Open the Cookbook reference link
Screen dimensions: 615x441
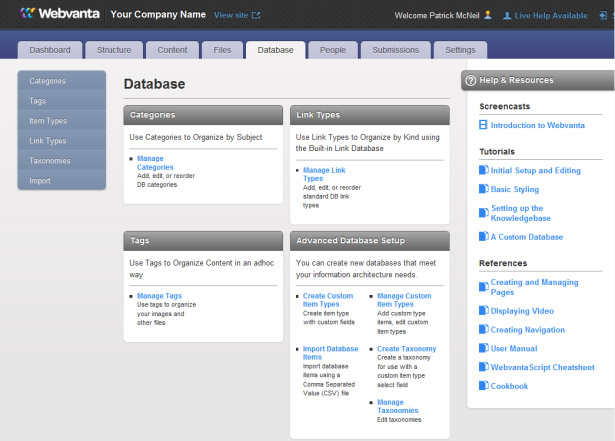(x=509, y=386)
